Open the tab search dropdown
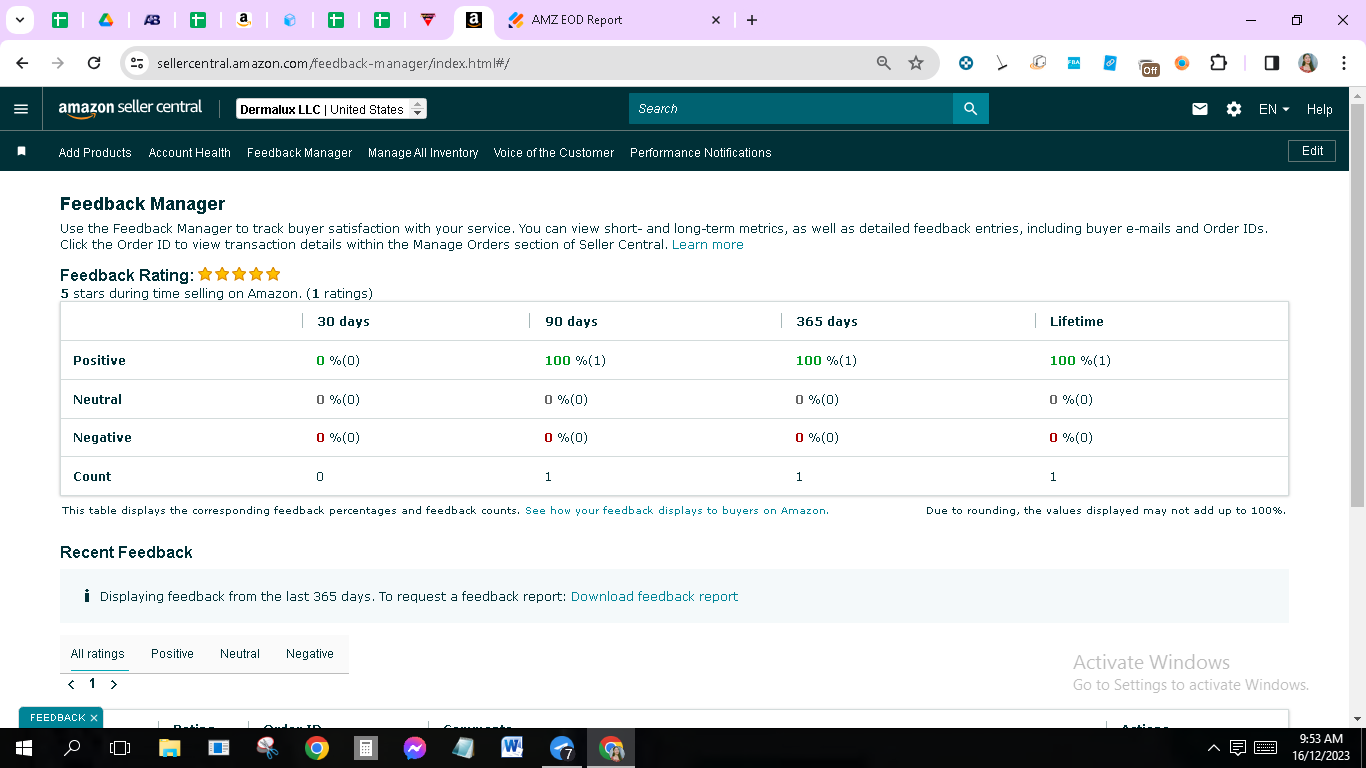This screenshot has width=1366, height=768. 19,20
